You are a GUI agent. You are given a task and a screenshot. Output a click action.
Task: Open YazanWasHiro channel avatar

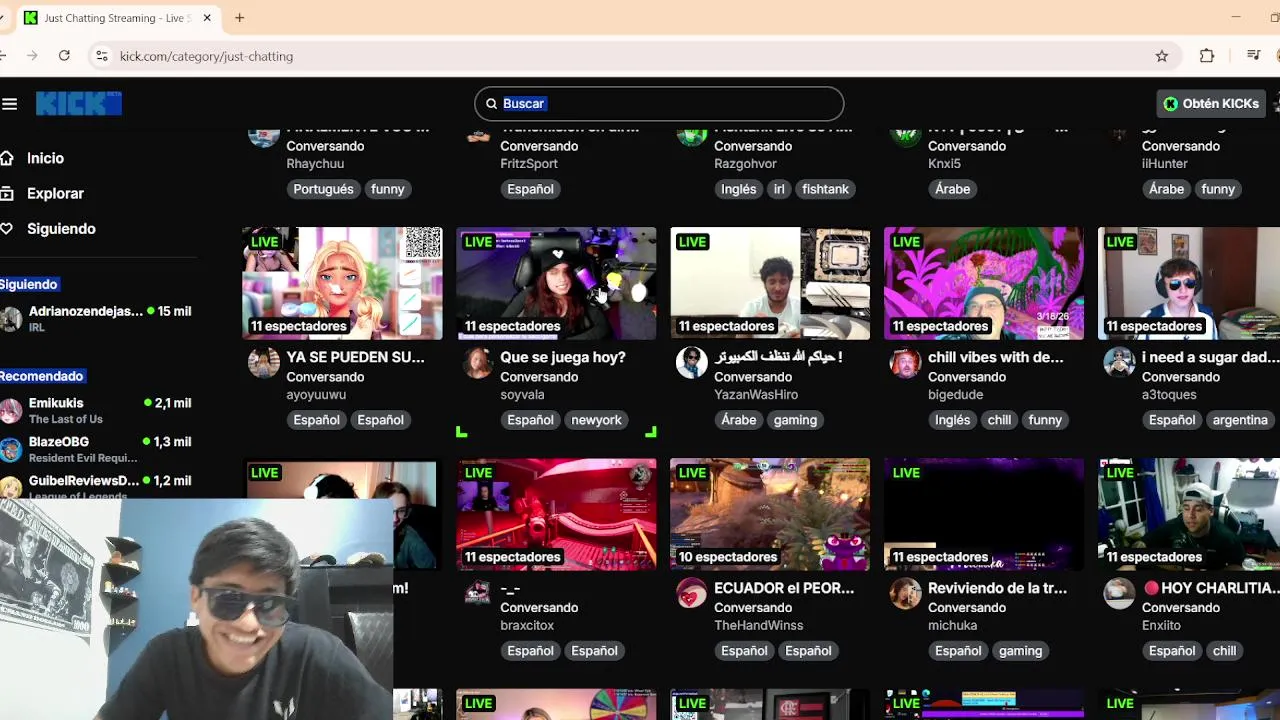(692, 362)
